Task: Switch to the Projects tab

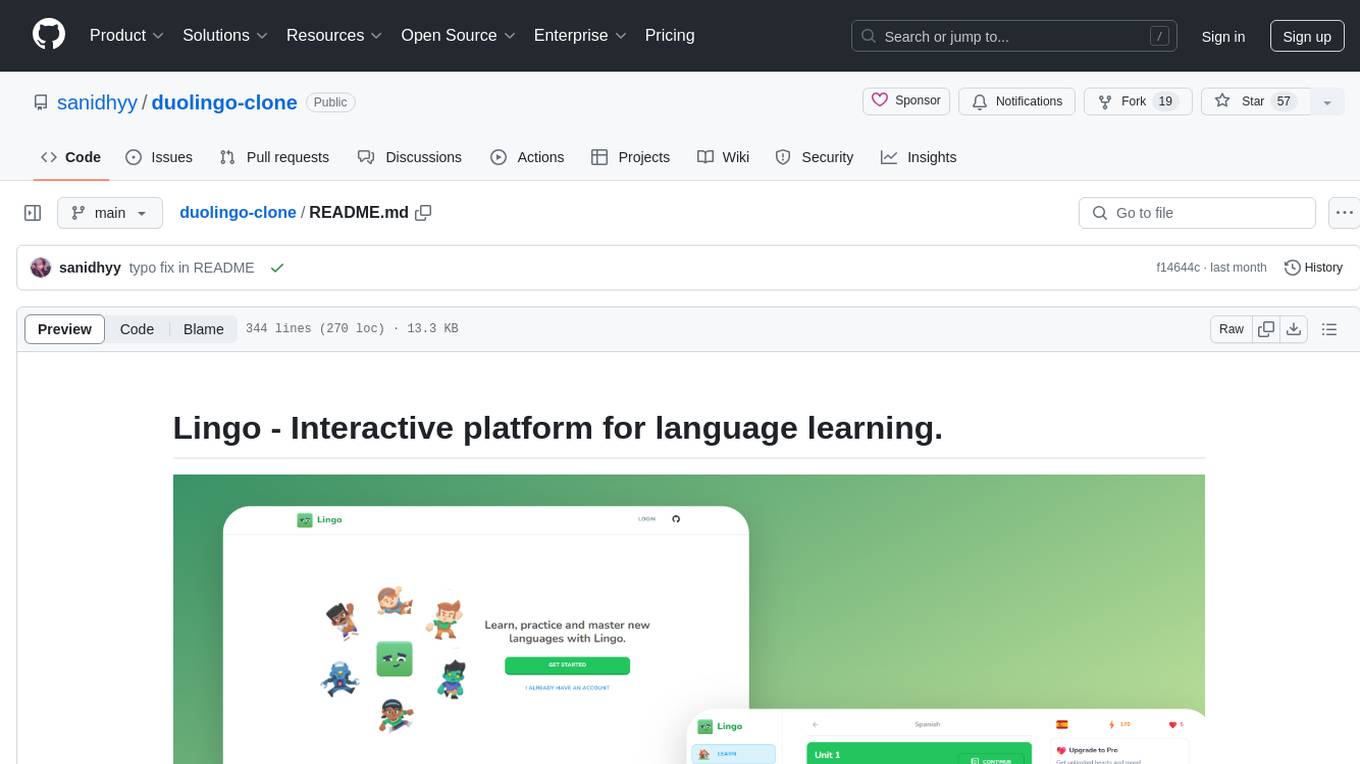Action: point(630,157)
